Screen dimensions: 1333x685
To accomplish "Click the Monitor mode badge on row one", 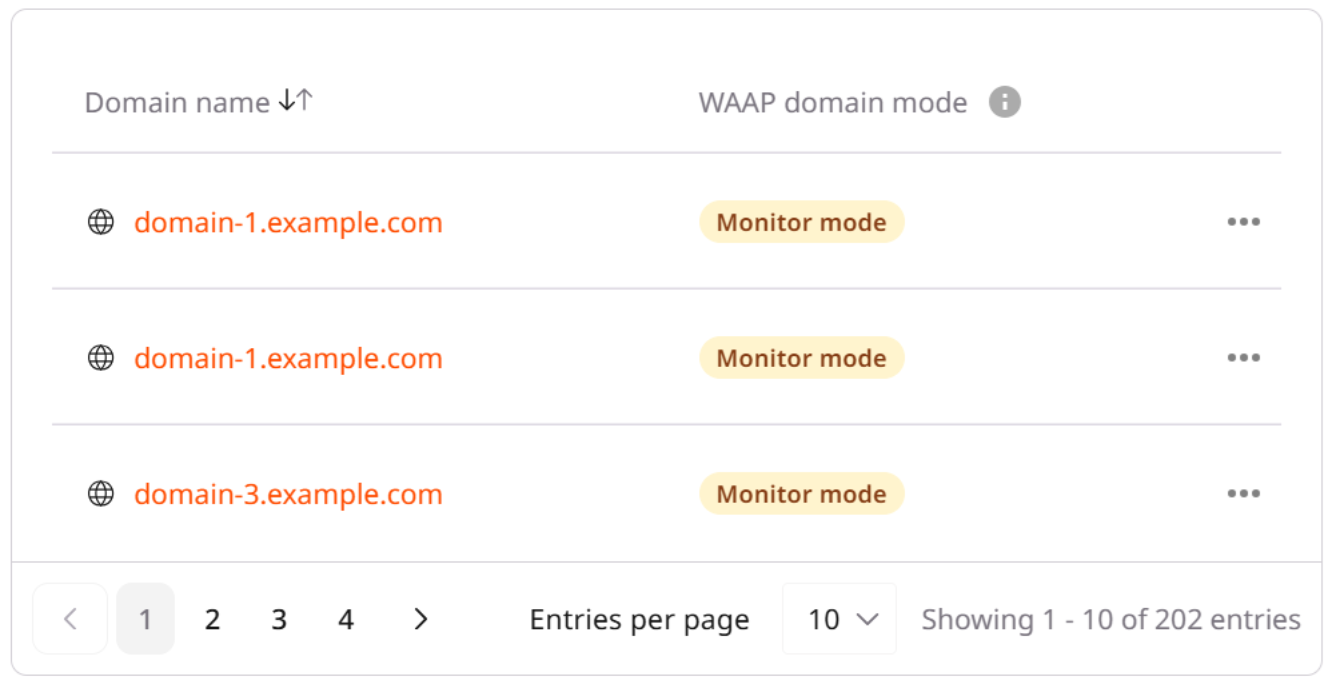I will pos(800,221).
